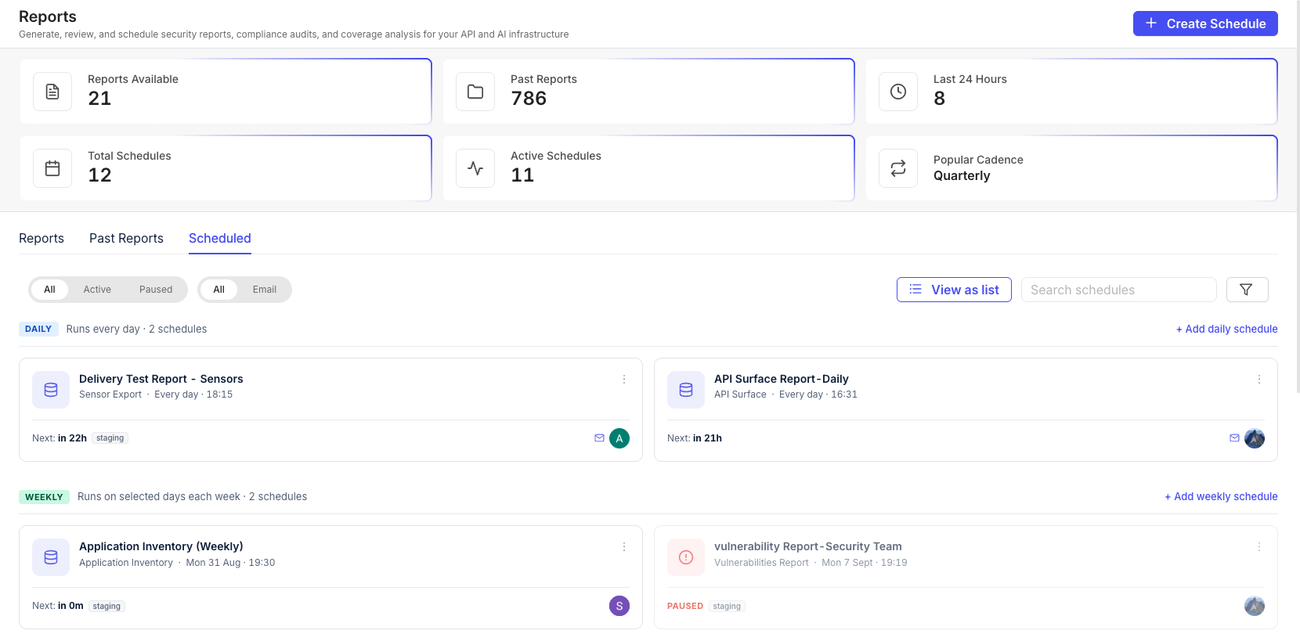Click the Reports Available count 21
Image resolution: width=1300 pixels, height=634 pixels.
click(x=99, y=98)
